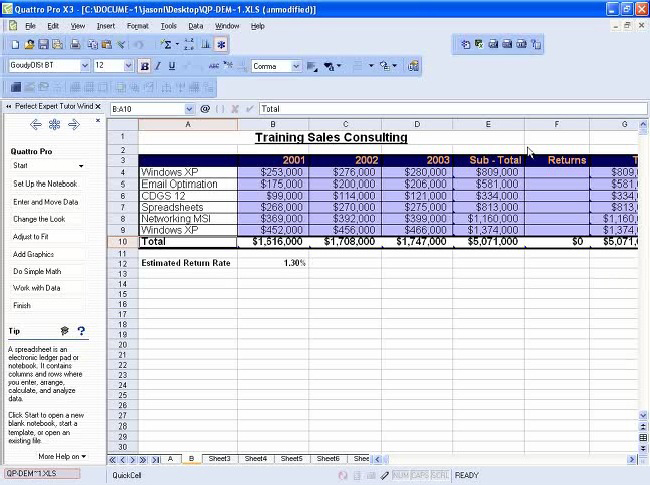Click the @ function icon in input line
The width and height of the screenshot is (650, 485).
[x=205, y=109]
